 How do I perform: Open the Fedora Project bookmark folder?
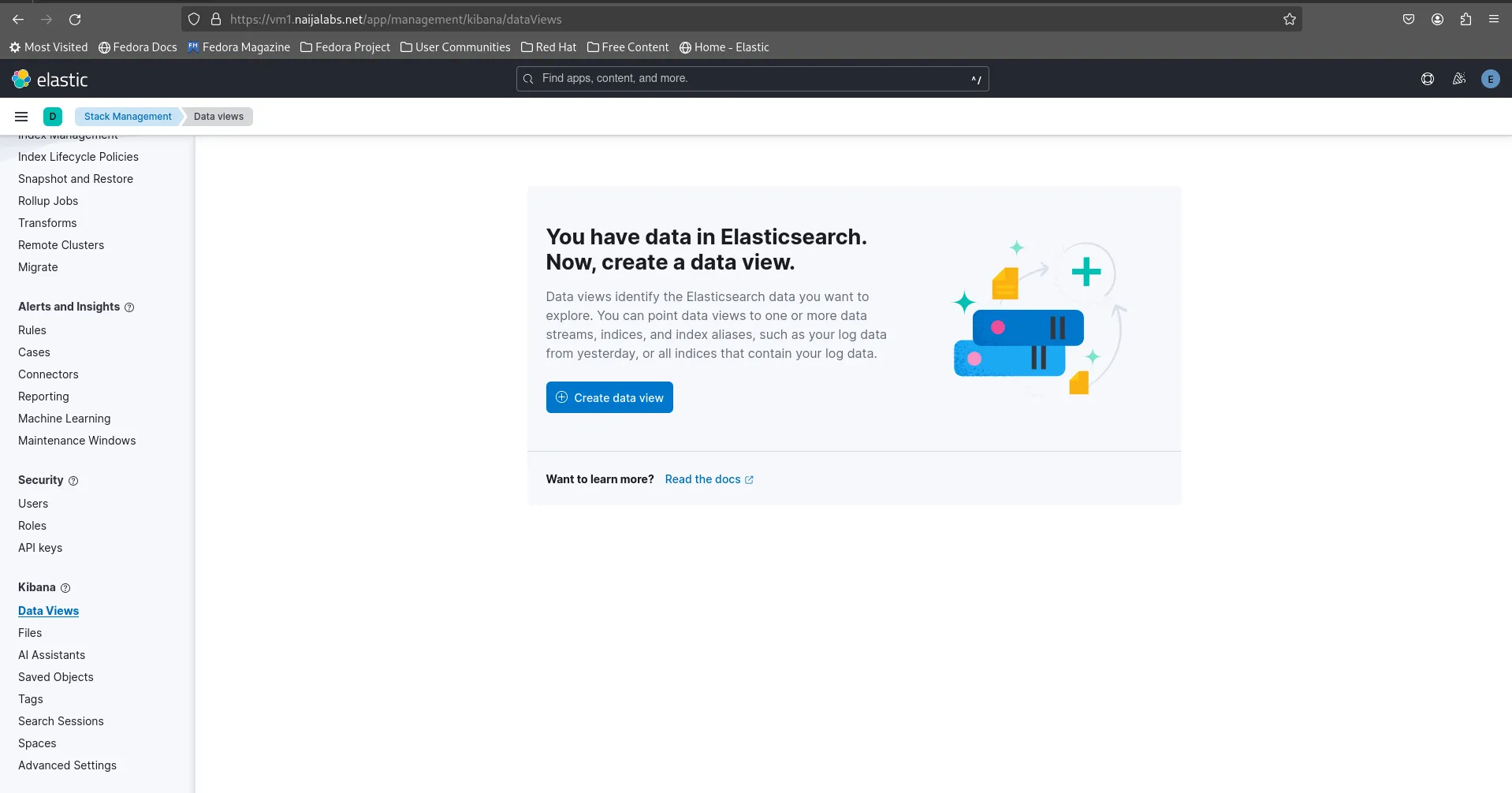pos(345,47)
